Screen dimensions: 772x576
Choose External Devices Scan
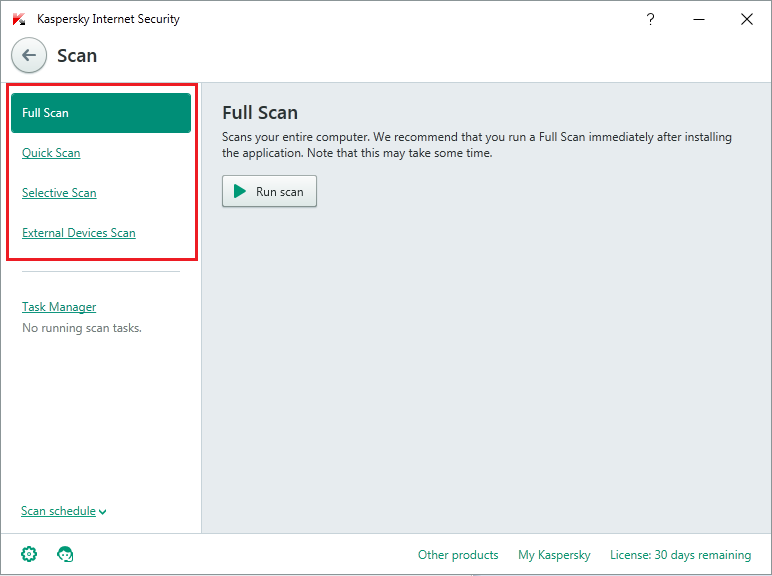pos(78,233)
